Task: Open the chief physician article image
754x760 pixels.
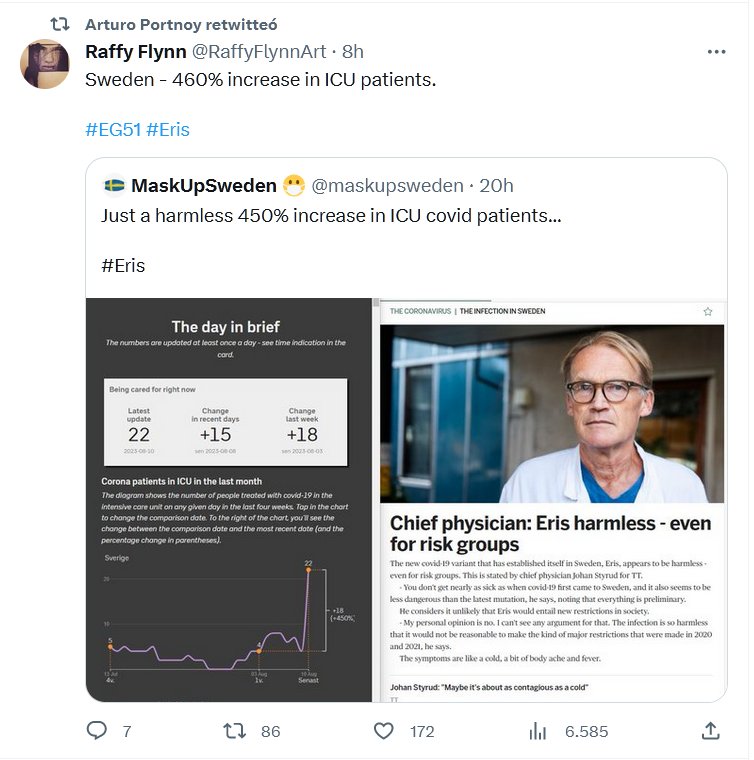Action: (552, 498)
